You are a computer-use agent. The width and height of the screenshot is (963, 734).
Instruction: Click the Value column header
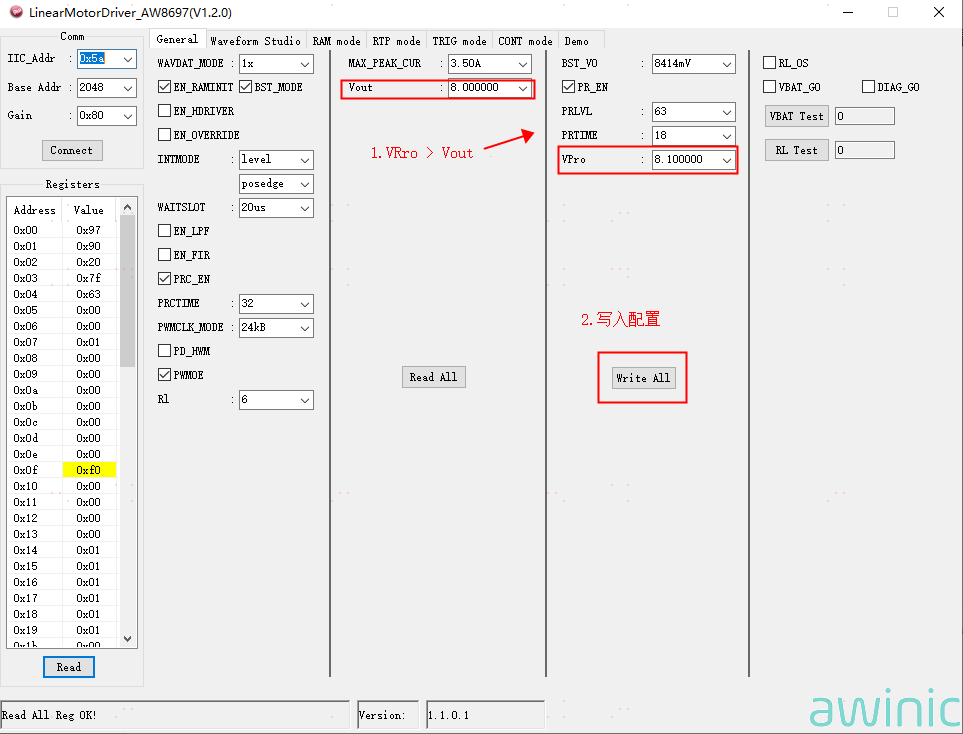click(89, 210)
